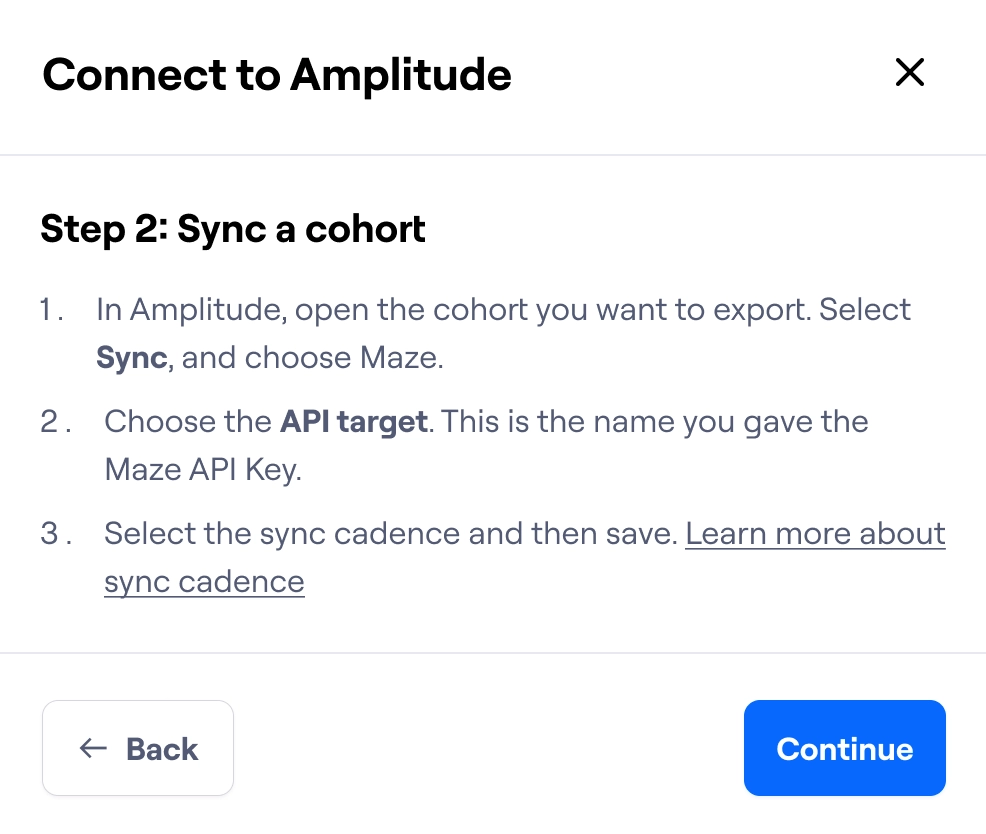The width and height of the screenshot is (986, 834).
Task: Click Learn more about sync cadence
Action: [x=815, y=533]
